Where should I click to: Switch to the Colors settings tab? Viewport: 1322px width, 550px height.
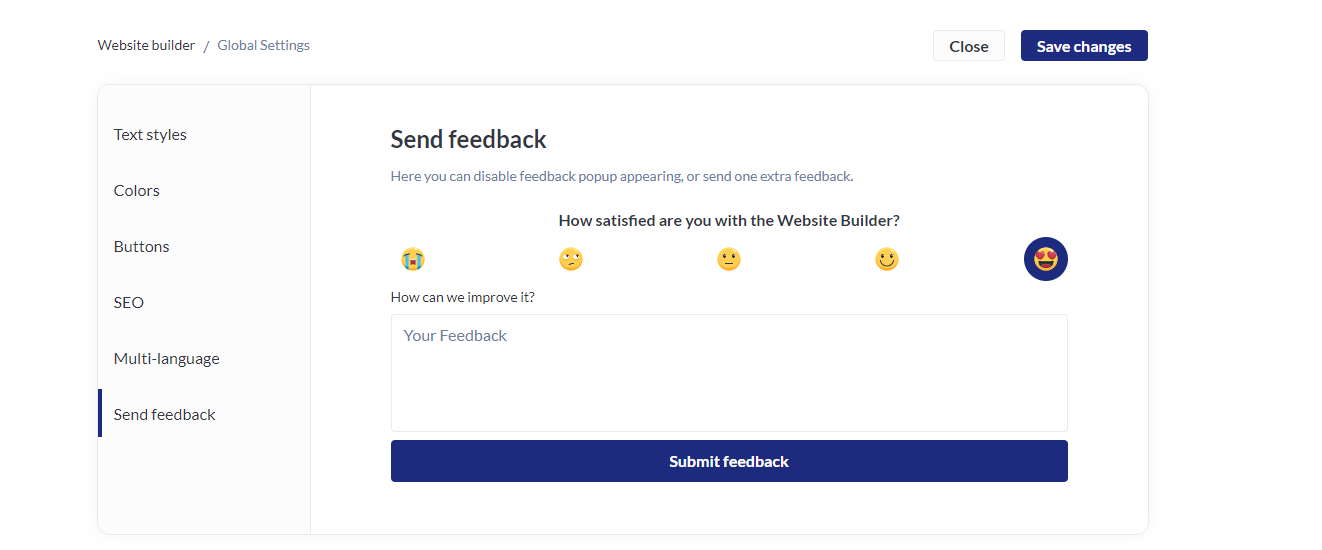tap(137, 191)
